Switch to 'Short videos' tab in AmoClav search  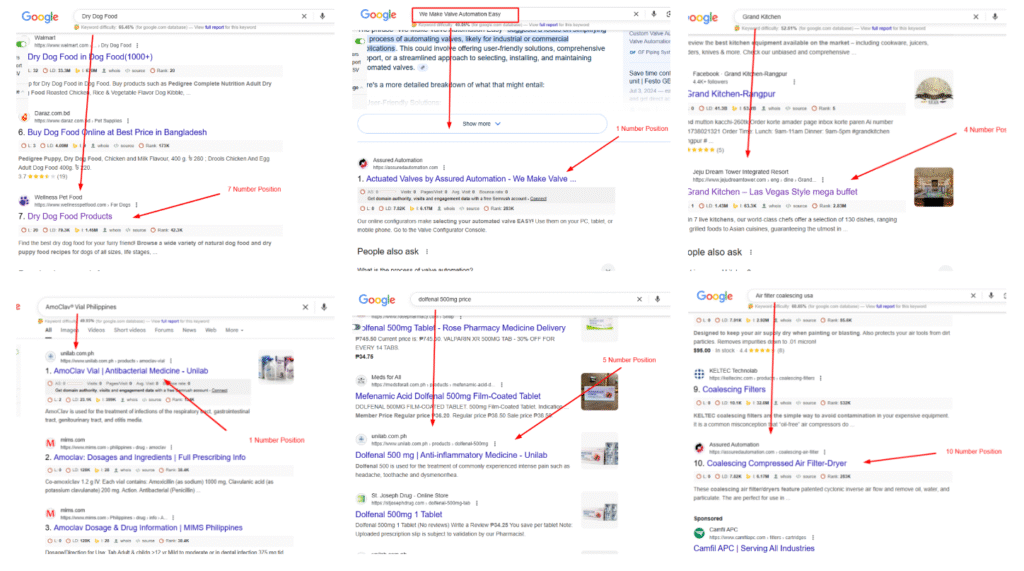(x=130, y=331)
